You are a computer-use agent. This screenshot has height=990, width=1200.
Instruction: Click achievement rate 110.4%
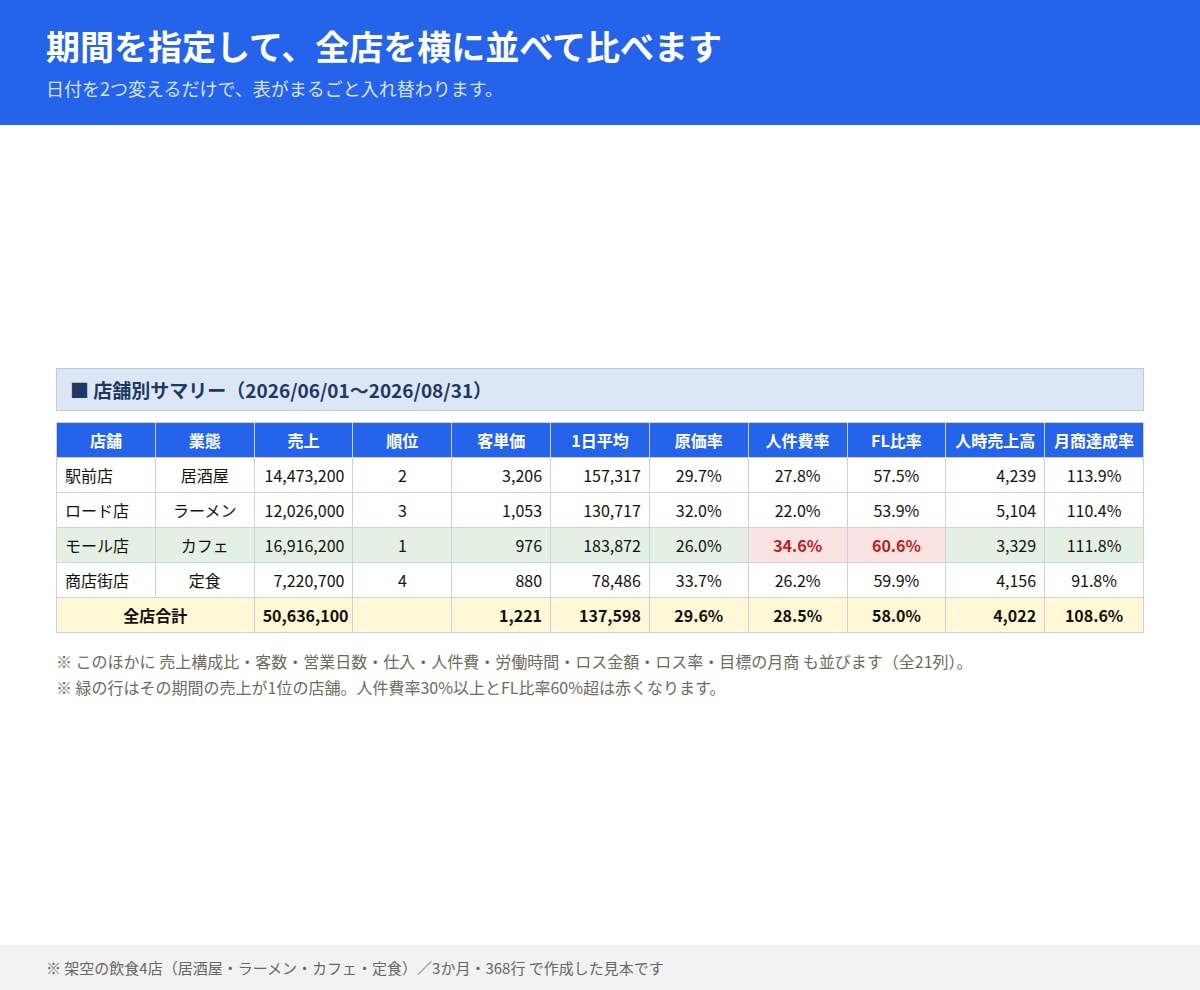(x=1094, y=511)
